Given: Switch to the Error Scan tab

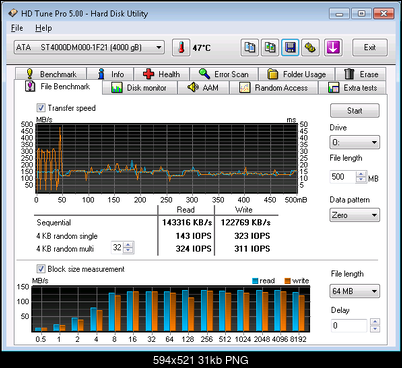Looking at the screenshot, I should click(224, 74).
